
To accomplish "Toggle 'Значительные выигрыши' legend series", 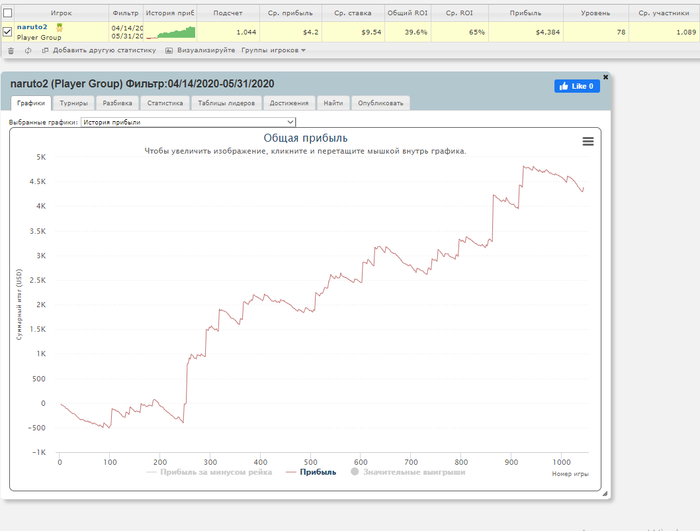I will (408, 472).
